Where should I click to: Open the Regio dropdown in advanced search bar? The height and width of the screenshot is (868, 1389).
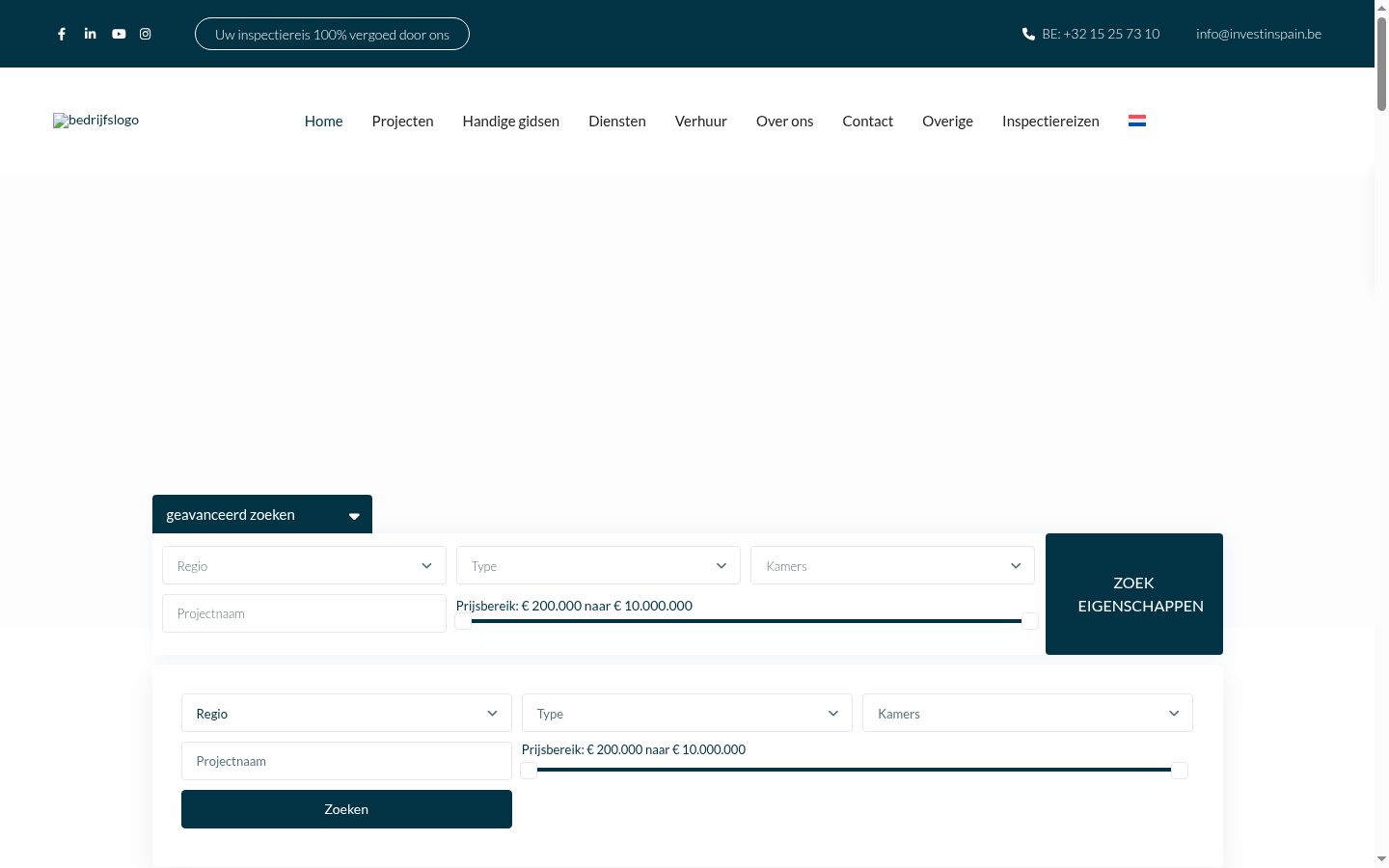pyautogui.click(x=304, y=565)
